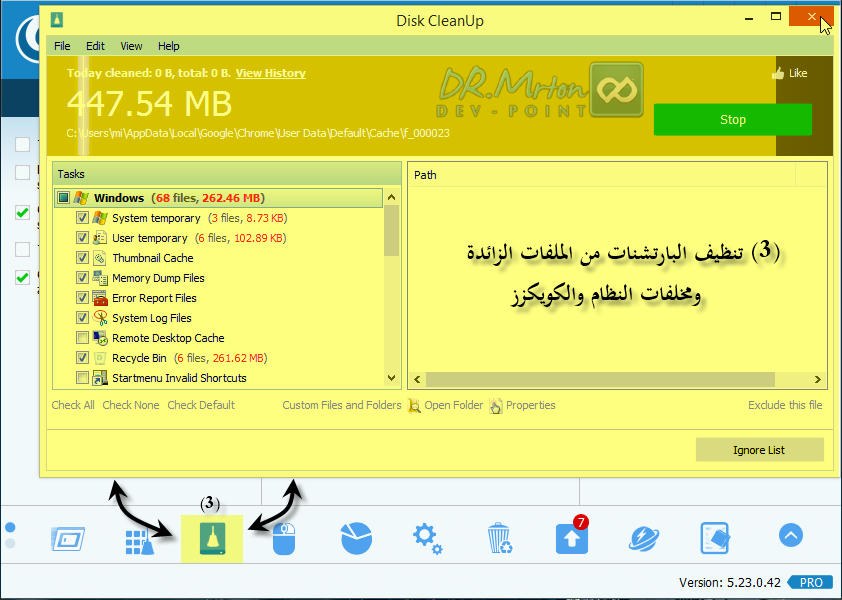842x600 pixels.
Task: Open the View History link
Action: tap(271, 73)
